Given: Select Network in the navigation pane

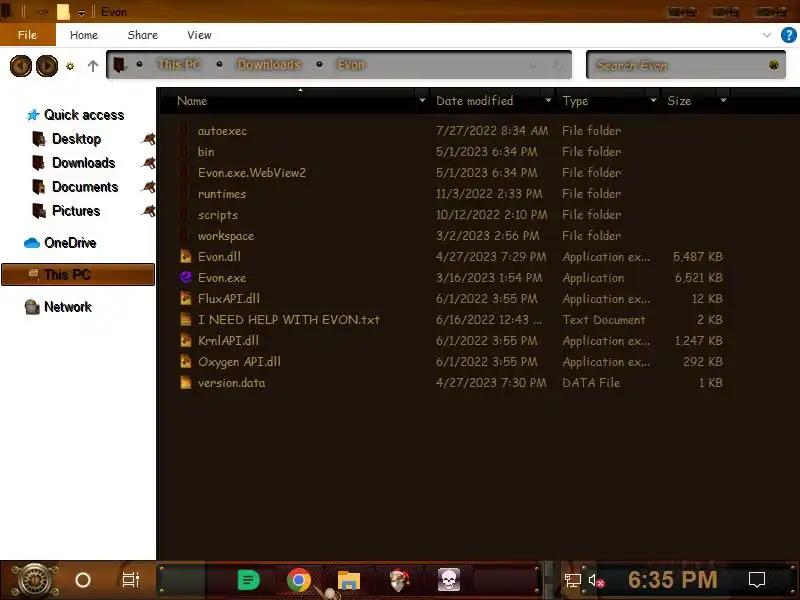Looking at the screenshot, I should tap(58, 307).
